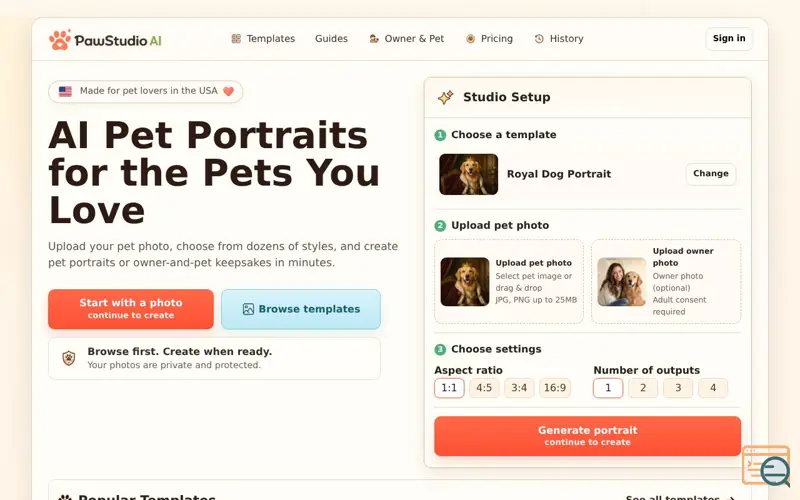
Task: Click Start with a photo button
Action: coord(131,309)
